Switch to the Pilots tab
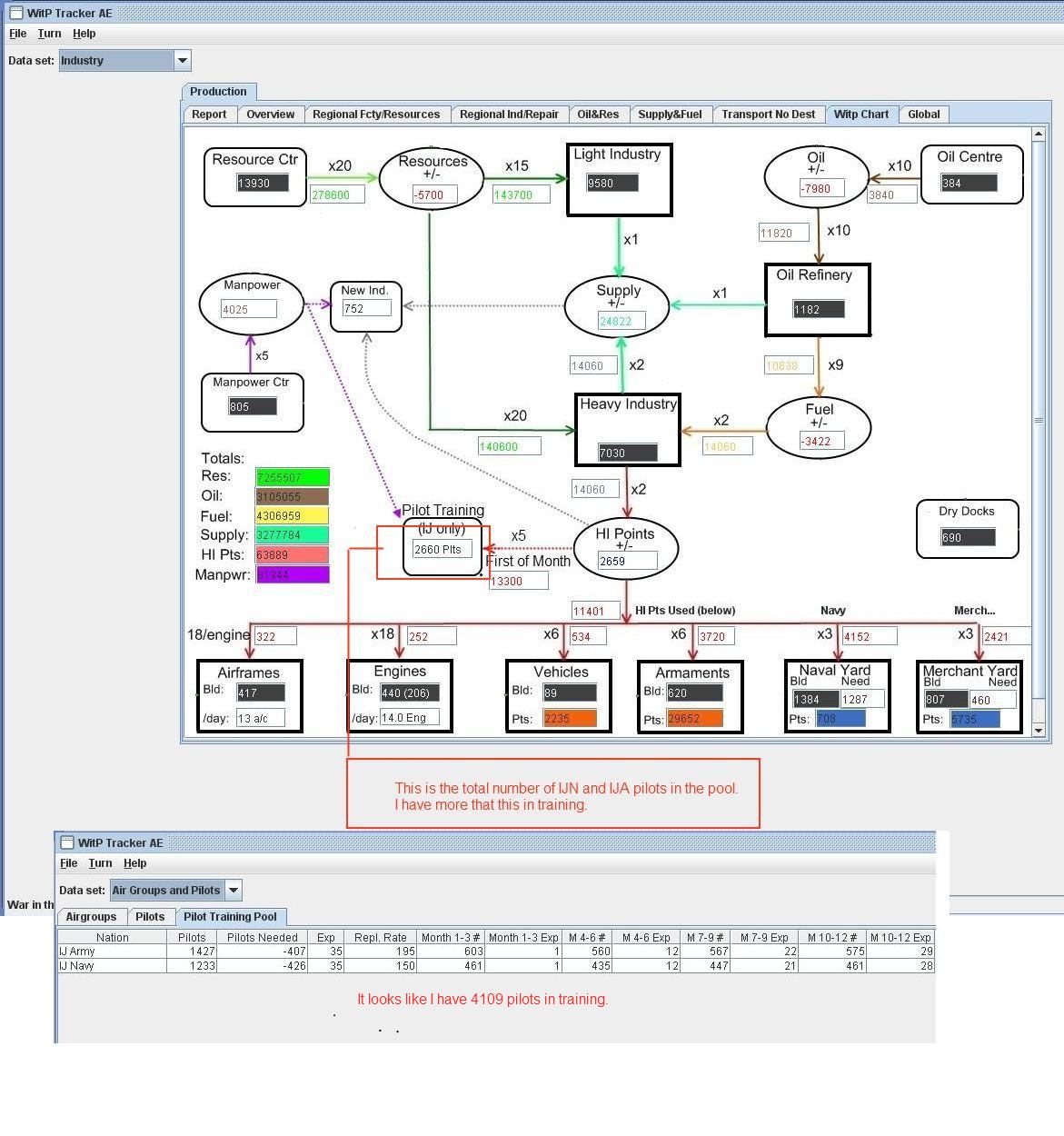The width and height of the screenshot is (1064, 1136). pyautogui.click(x=150, y=917)
